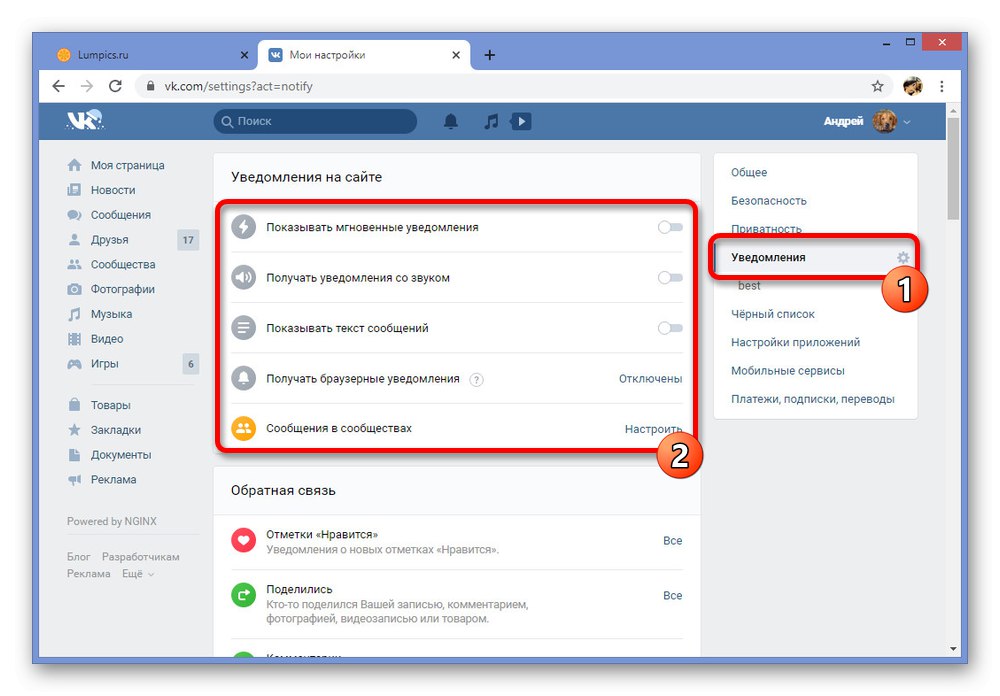Click the speech bubble icon beside Сообщения

pyautogui.click(x=75, y=215)
